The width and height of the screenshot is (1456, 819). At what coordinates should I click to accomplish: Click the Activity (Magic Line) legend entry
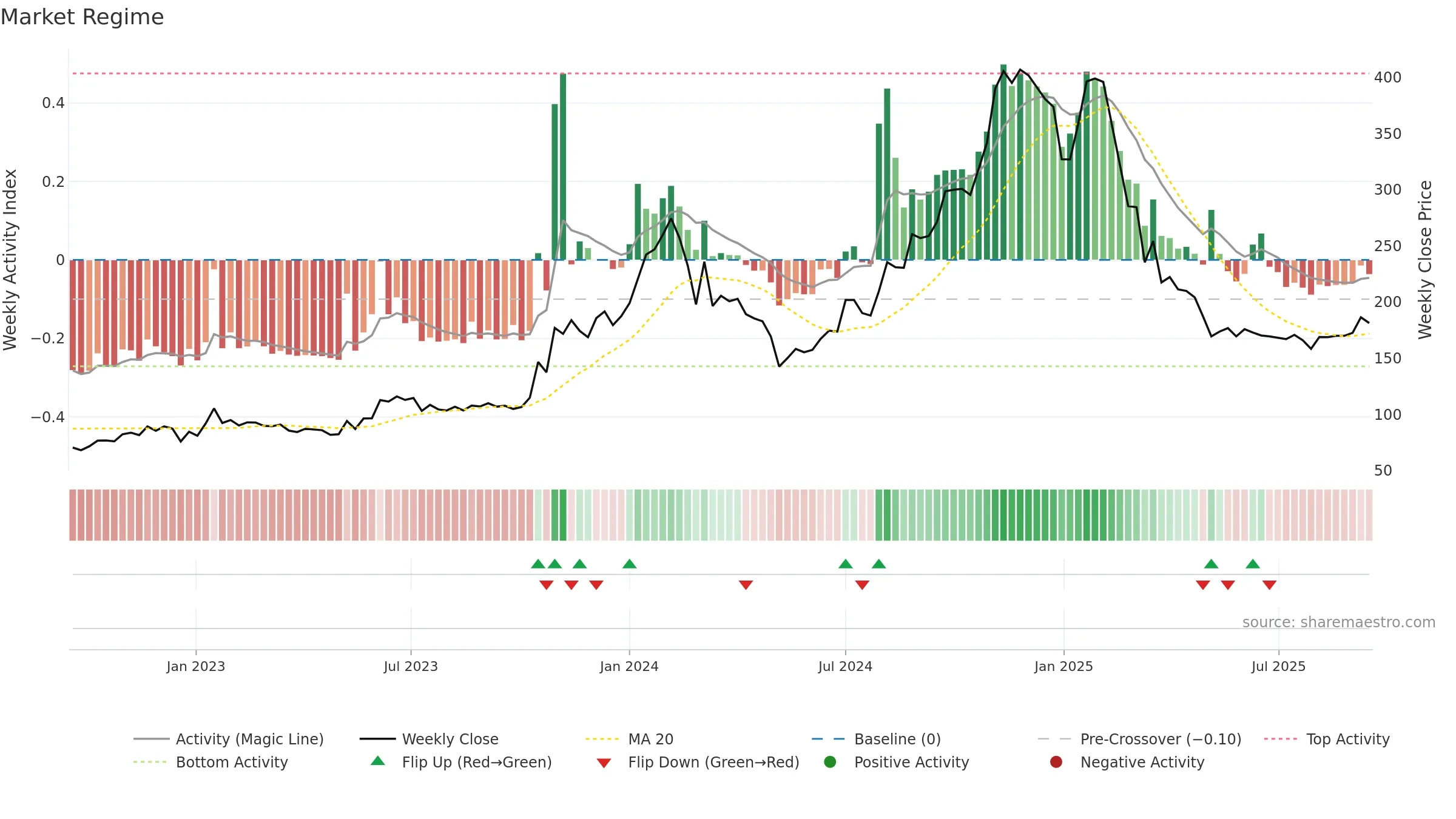click(229, 739)
